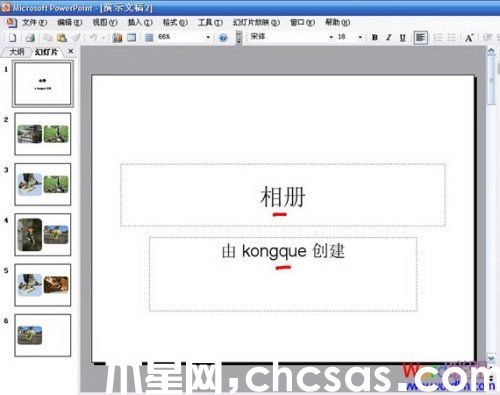Screen dimensions: 500x395
Task: Click the Print toolbar icon
Action: 30,37
